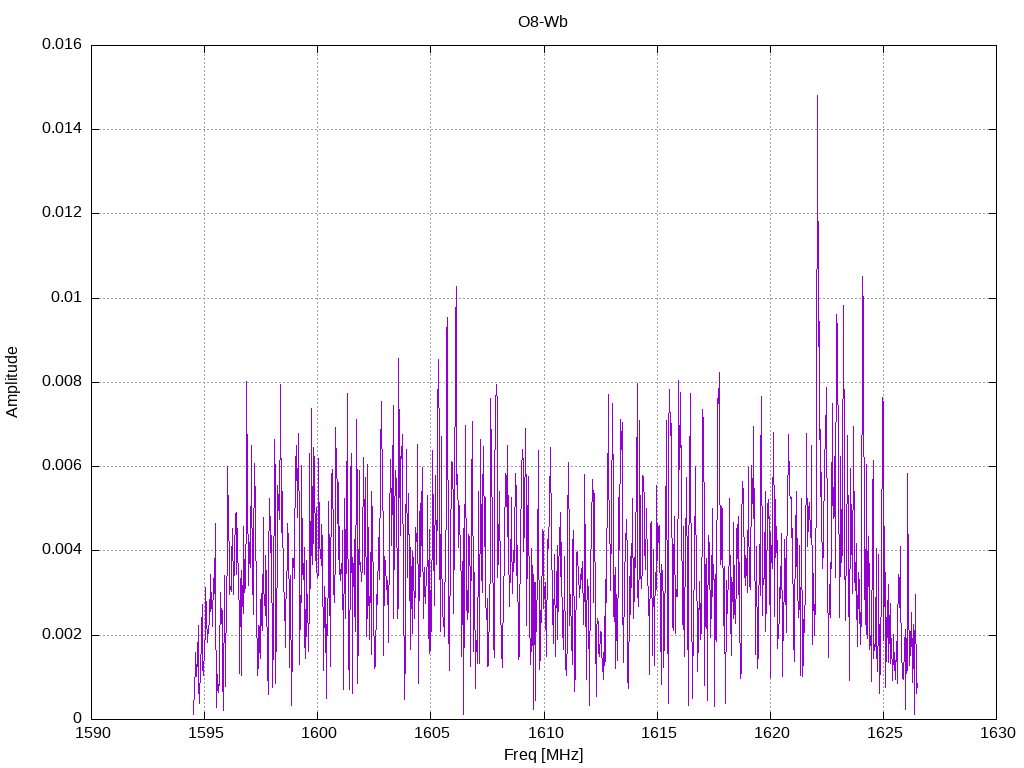Click the x-axis tick label 1610
The image size is (1024, 768).
545,733
